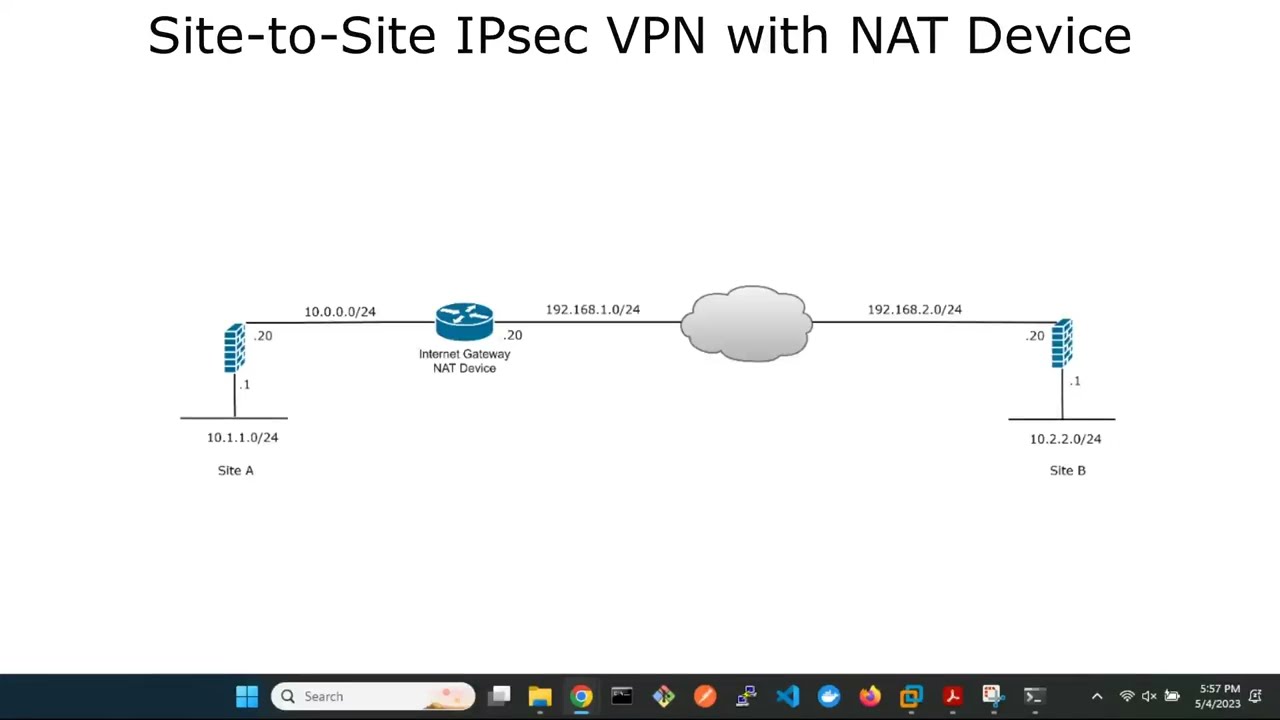Select the '10.2.2.0/24' subnet label
Viewport: 1280px width, 720px height.
[1065, 439]
